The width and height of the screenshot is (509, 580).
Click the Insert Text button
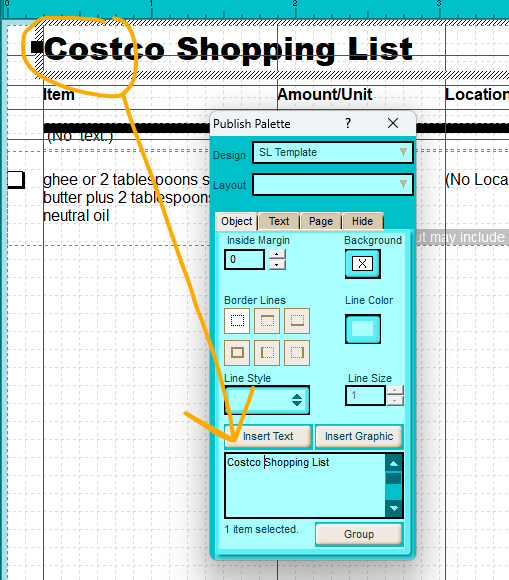(268, 436)
